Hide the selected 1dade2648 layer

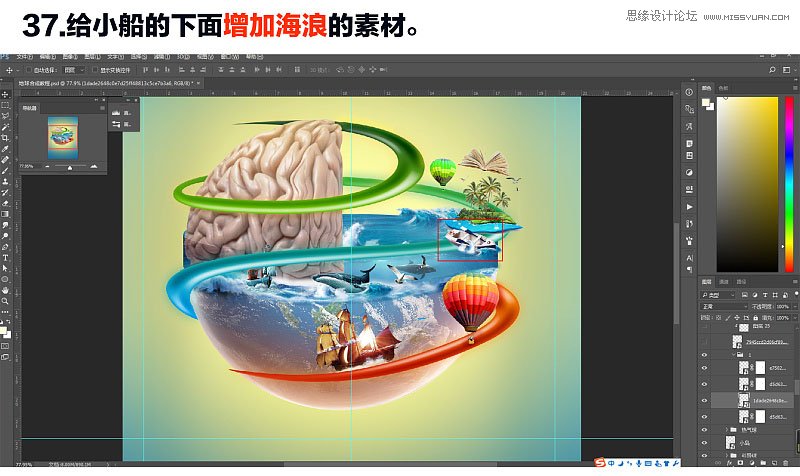pyautogui.click(x=705, y=400)
